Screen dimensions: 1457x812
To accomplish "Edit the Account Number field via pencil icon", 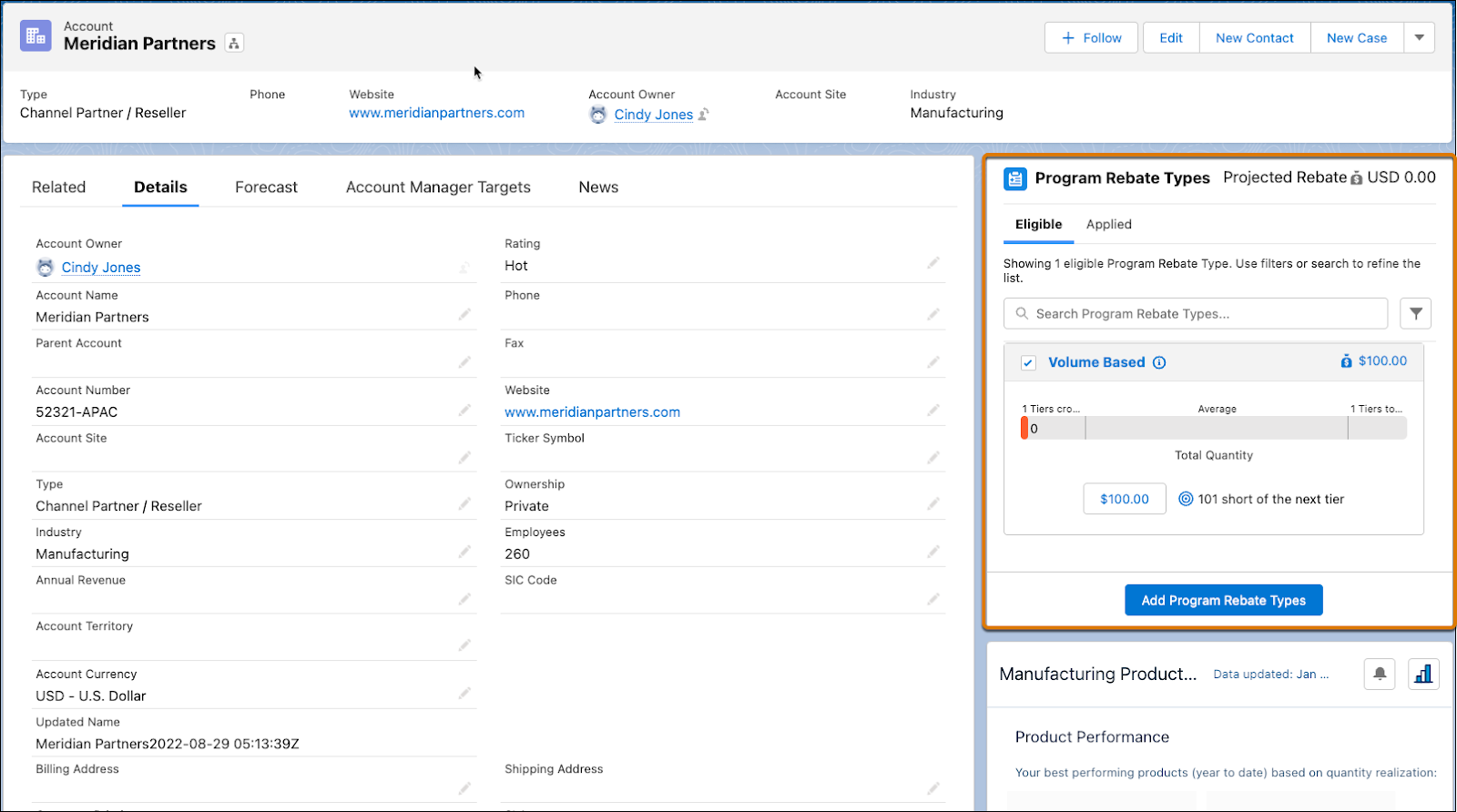I will [x=464, y=411].
